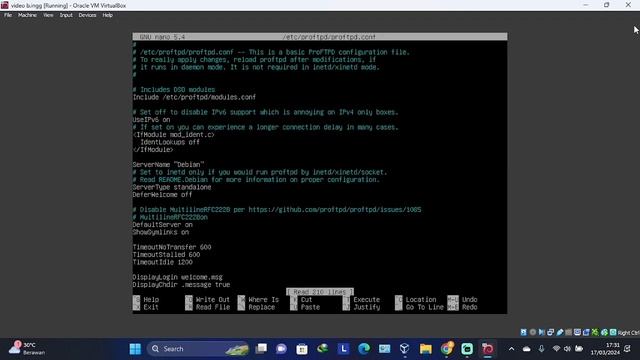Click the mouse integration status icon
This screenshot has height=360, width=640.
click(604, 332)
